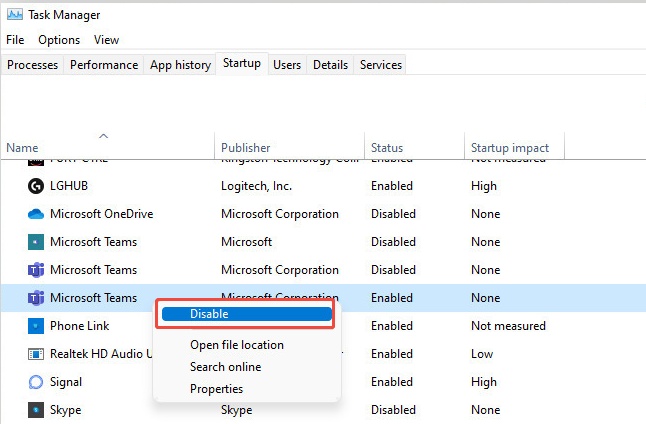Click the Signal app icon

[x=36, y=382]
